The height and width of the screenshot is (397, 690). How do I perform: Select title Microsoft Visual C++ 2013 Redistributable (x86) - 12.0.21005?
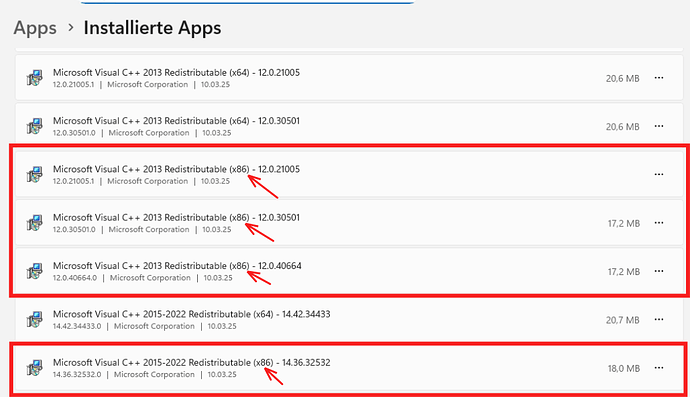point(176,169)
